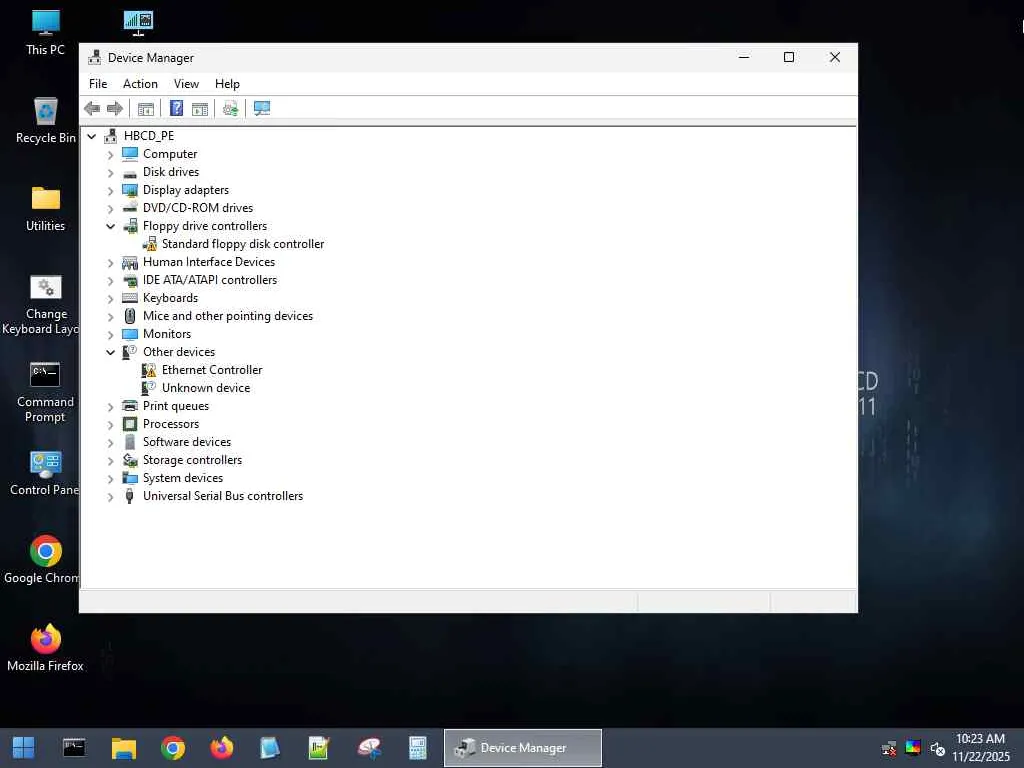
Task: Expand the System devices category
Action: tap(110, 479)
